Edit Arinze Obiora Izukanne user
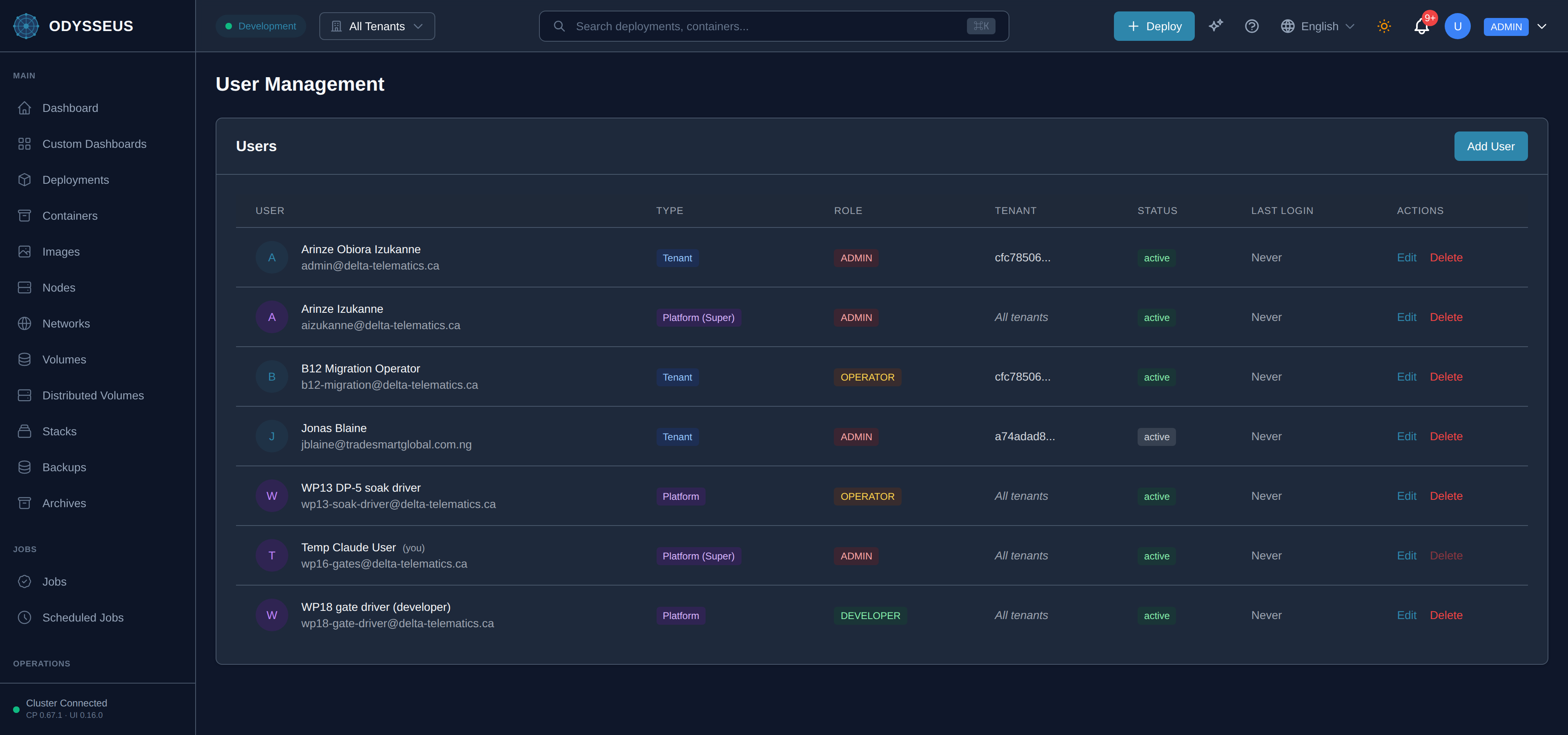The image size is (1568, 735). [1406, 257]
